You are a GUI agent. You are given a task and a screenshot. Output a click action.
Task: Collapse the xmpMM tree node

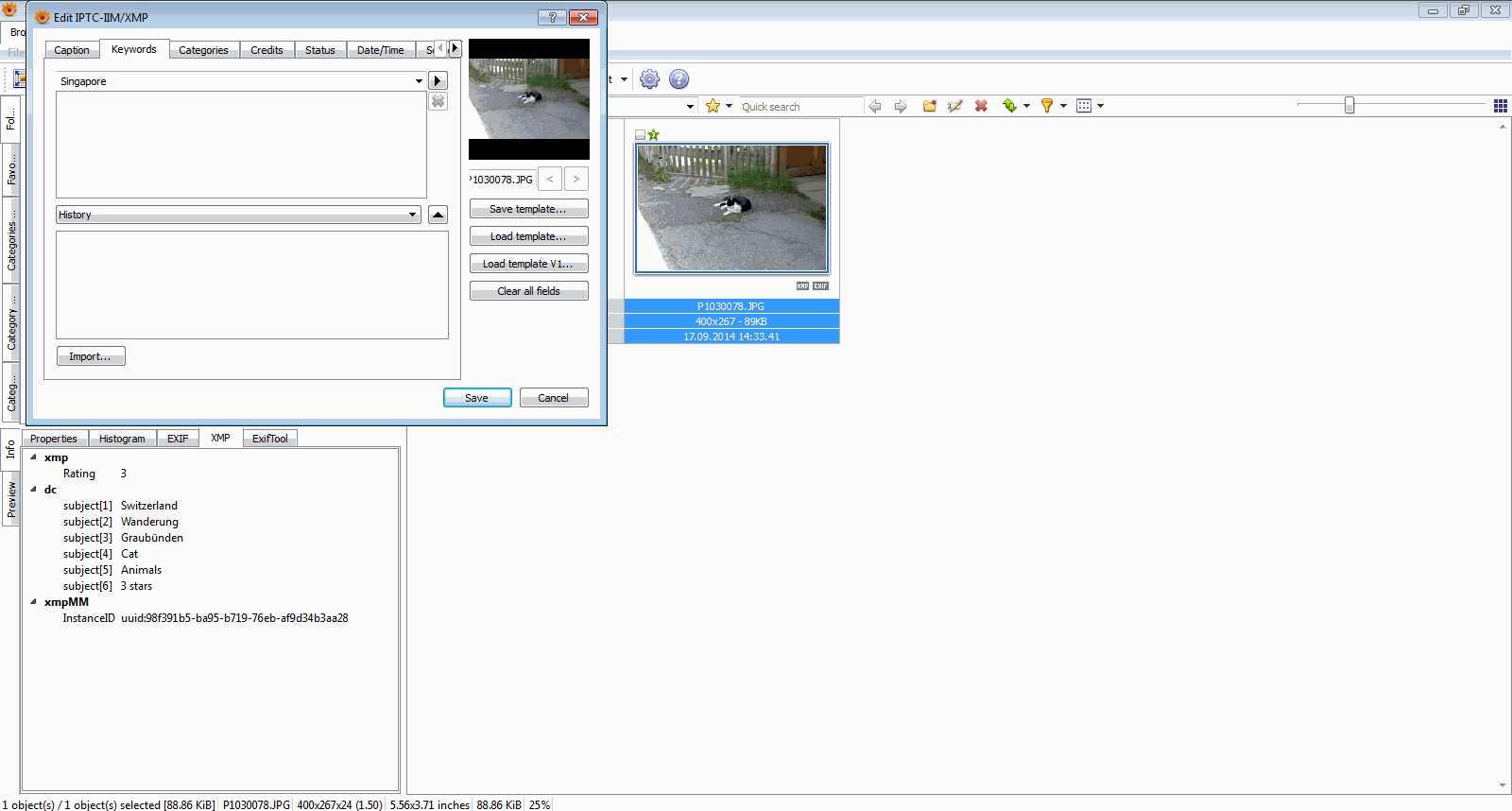tap(33, 602)
